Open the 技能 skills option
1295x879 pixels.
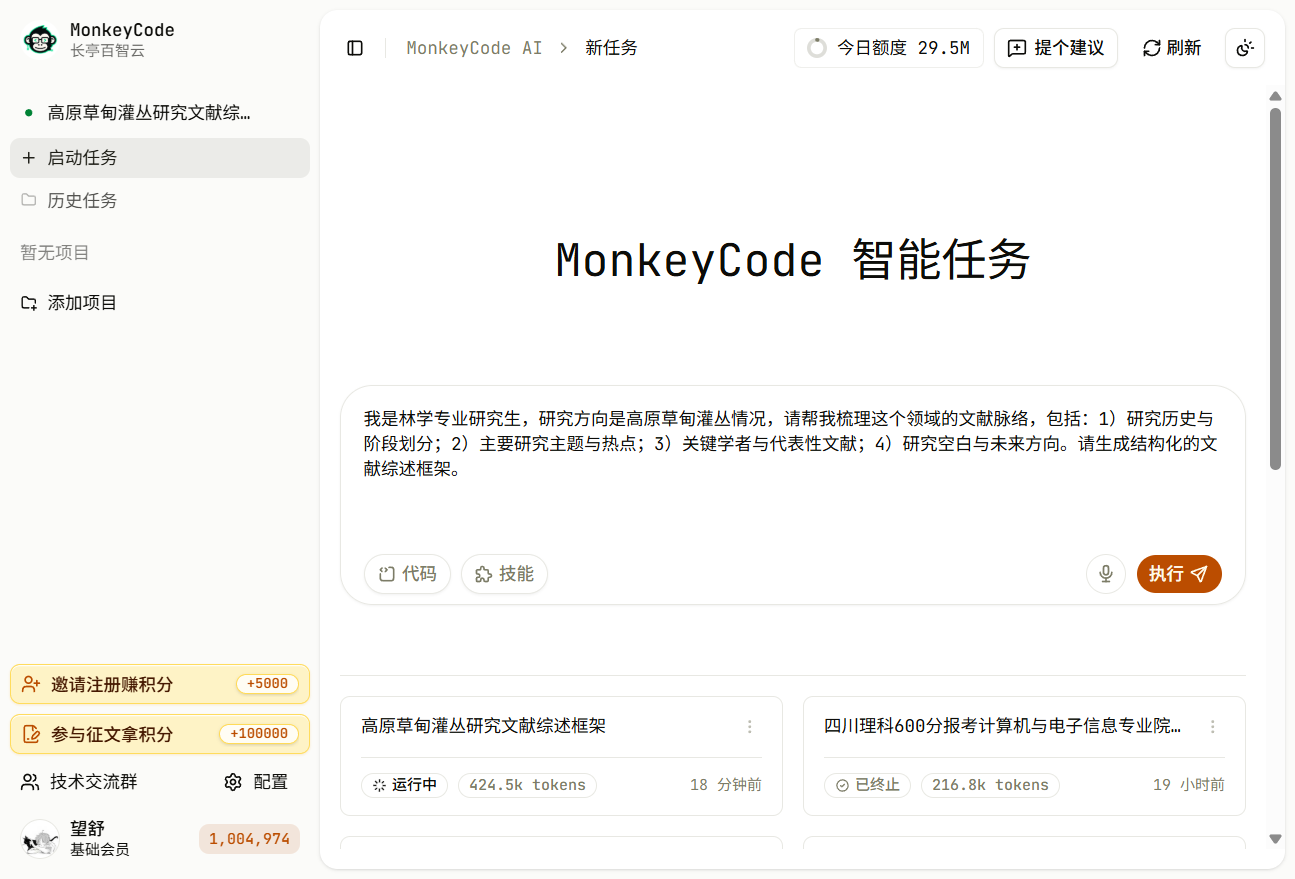tap(504, 574)
